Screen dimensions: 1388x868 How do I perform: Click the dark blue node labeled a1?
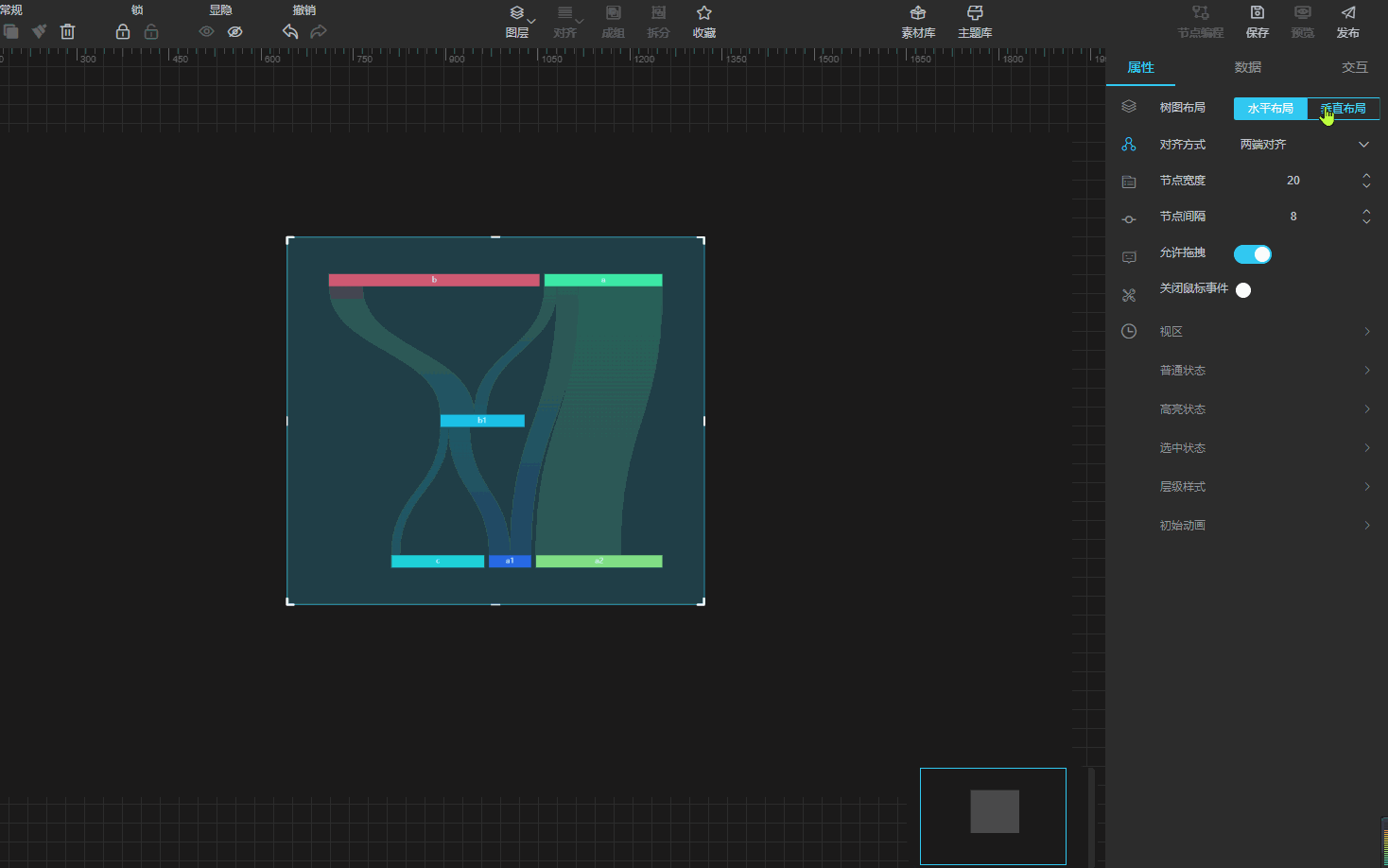pos(510,562)
